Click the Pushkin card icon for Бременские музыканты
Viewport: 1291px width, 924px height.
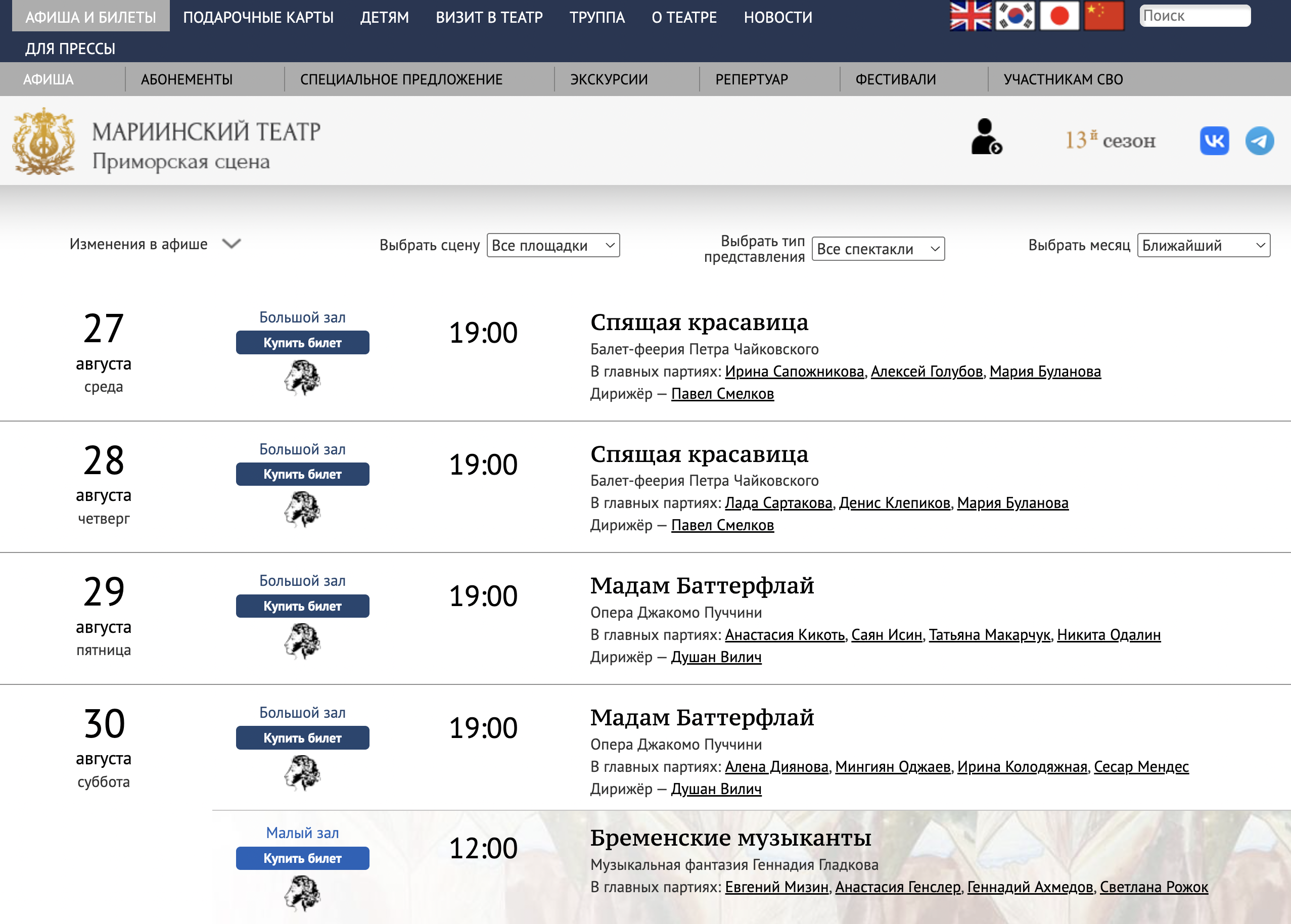click(x=302, y=893)
